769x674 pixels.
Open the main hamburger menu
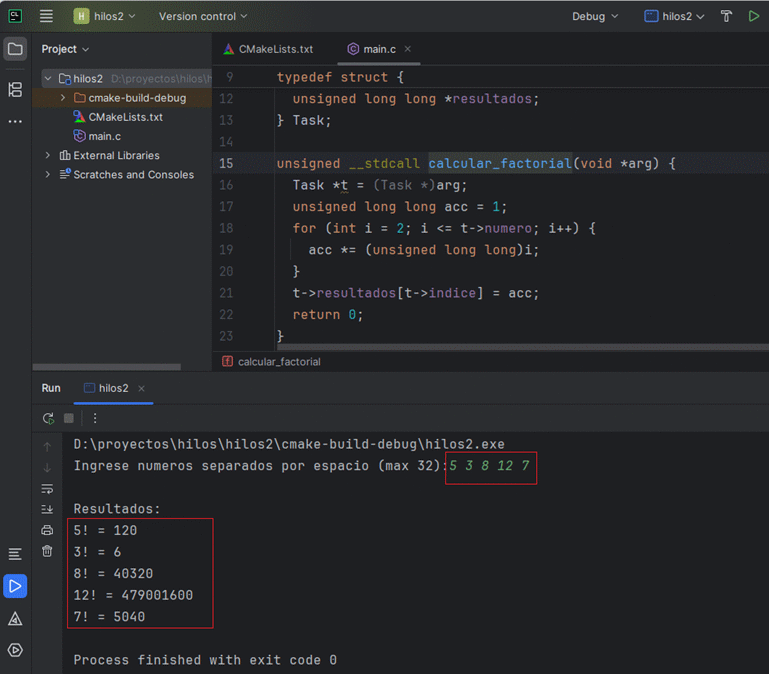(x=46, y=16)
